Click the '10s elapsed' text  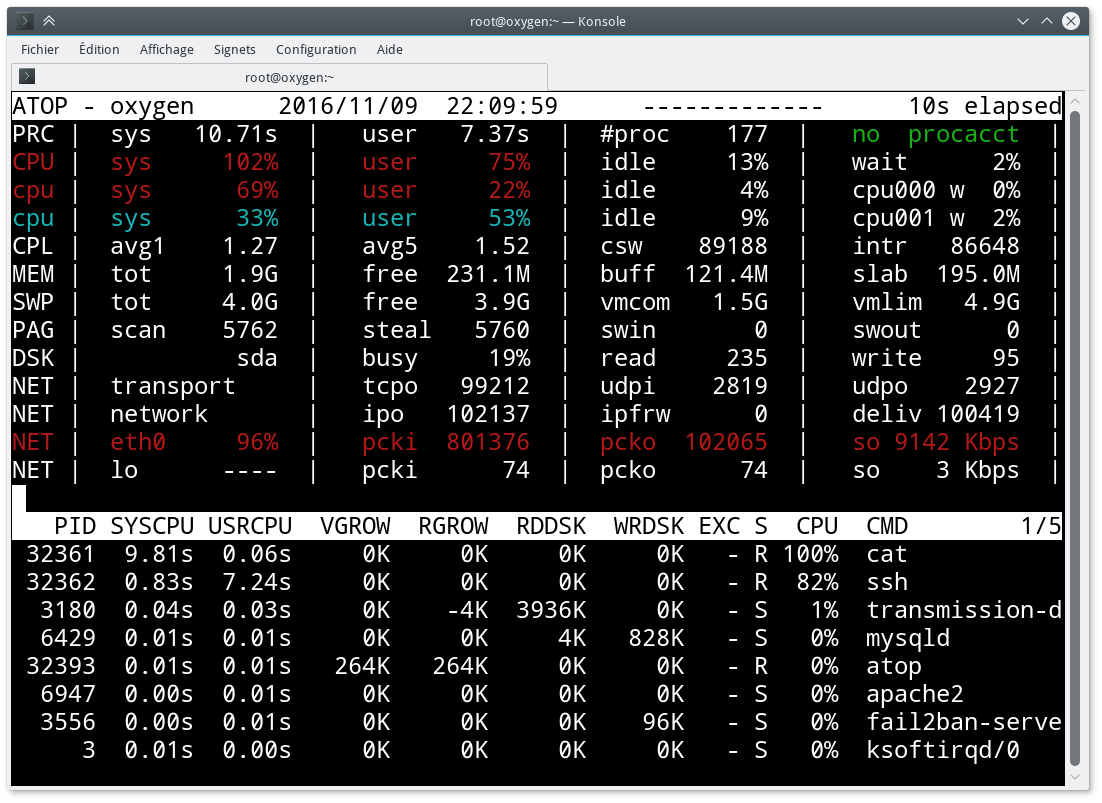(x=985, y=106)
